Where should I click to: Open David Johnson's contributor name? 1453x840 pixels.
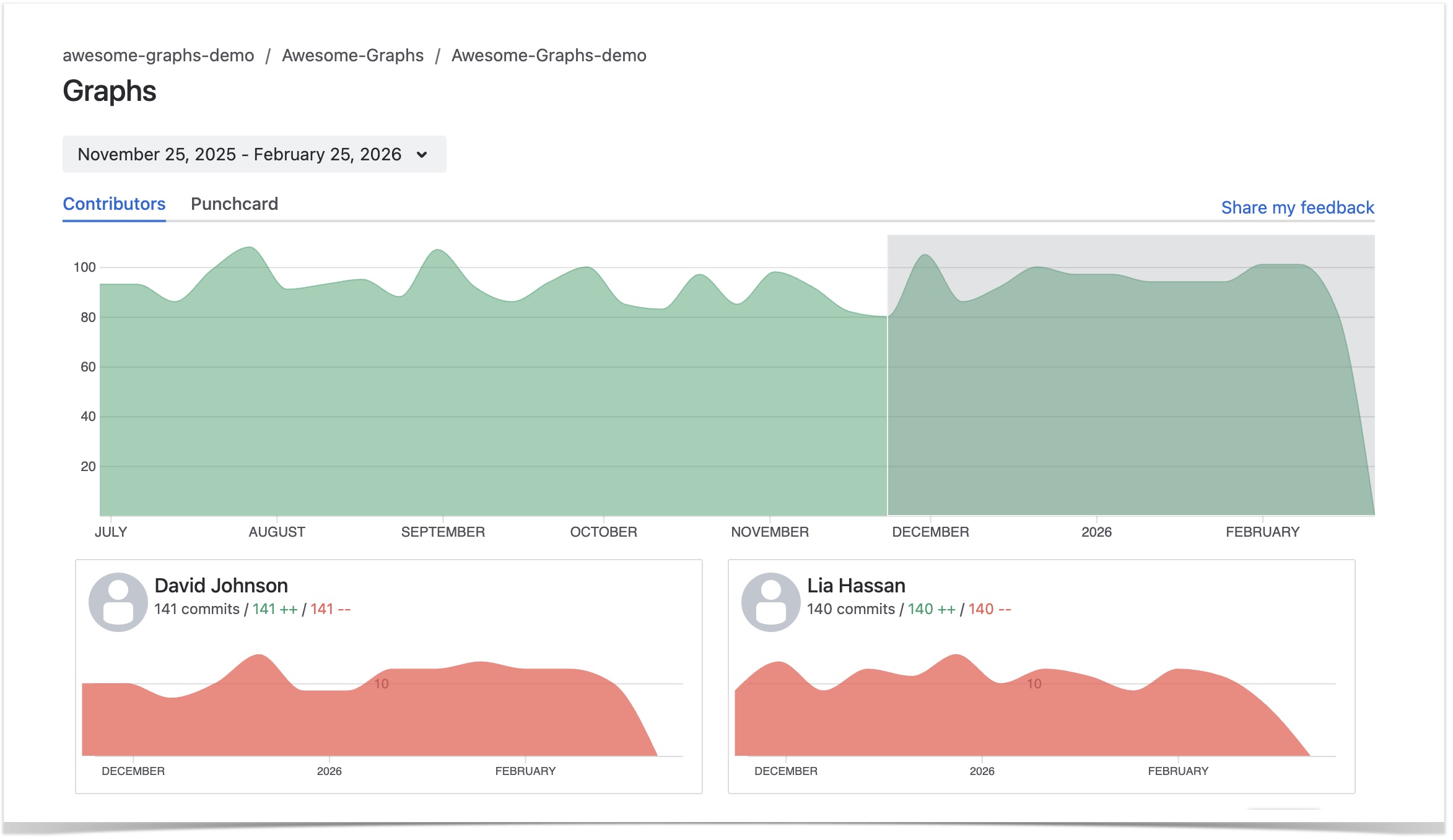(x=221, y=586)
